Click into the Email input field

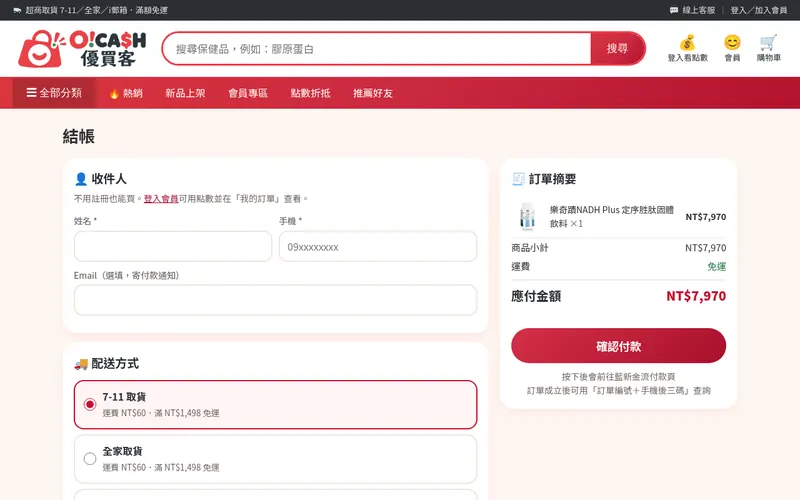tap(276, 300)
